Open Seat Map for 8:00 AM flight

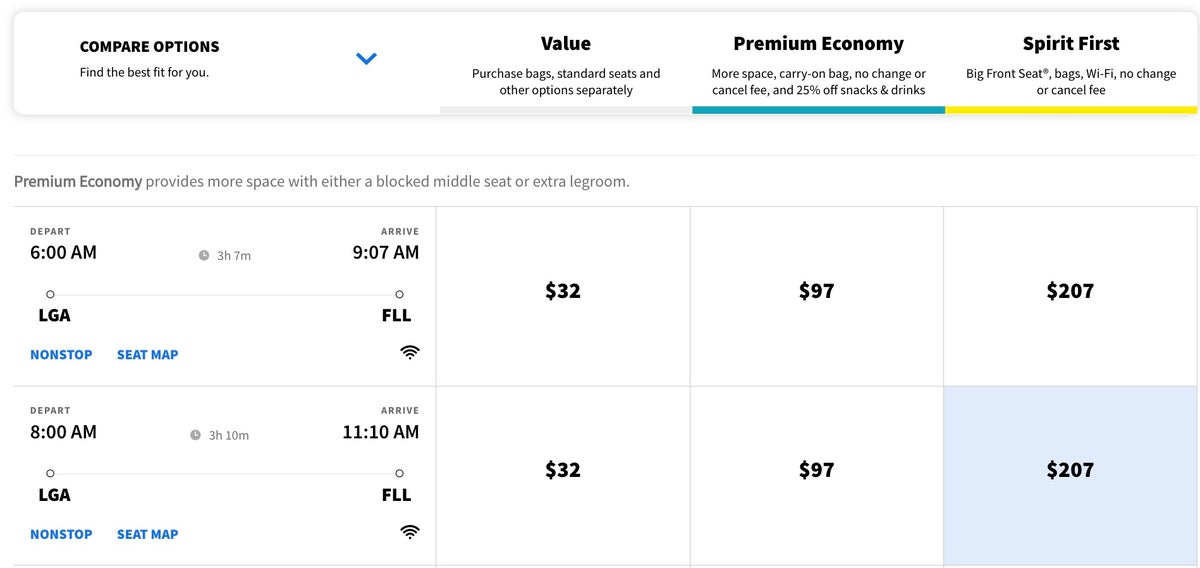click(x=147, y=535)
